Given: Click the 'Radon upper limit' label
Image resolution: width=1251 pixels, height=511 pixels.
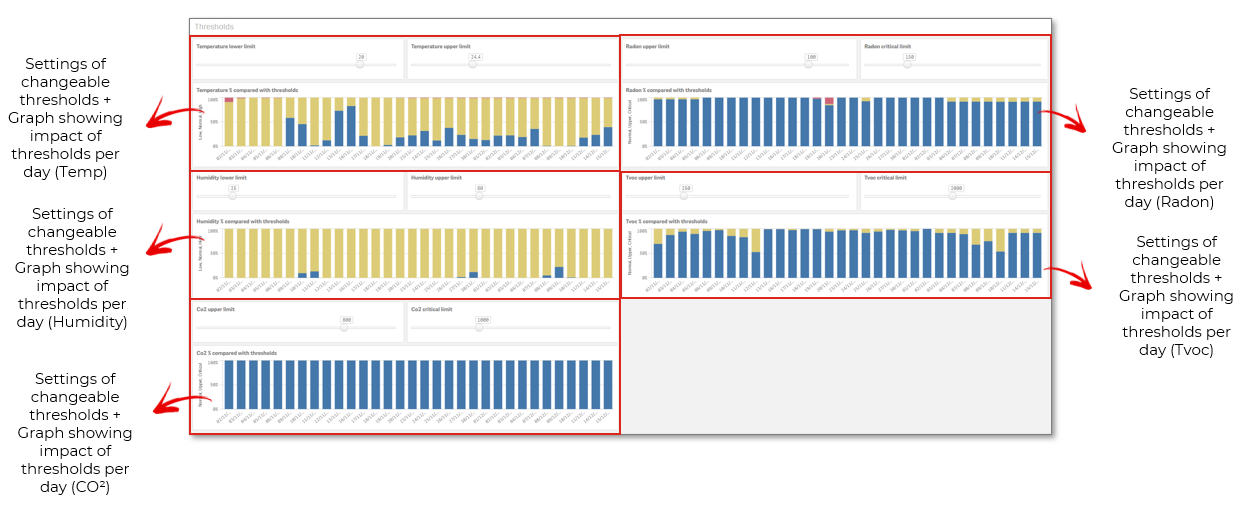Looking at the screenshot, I should (x=647, y=47).
